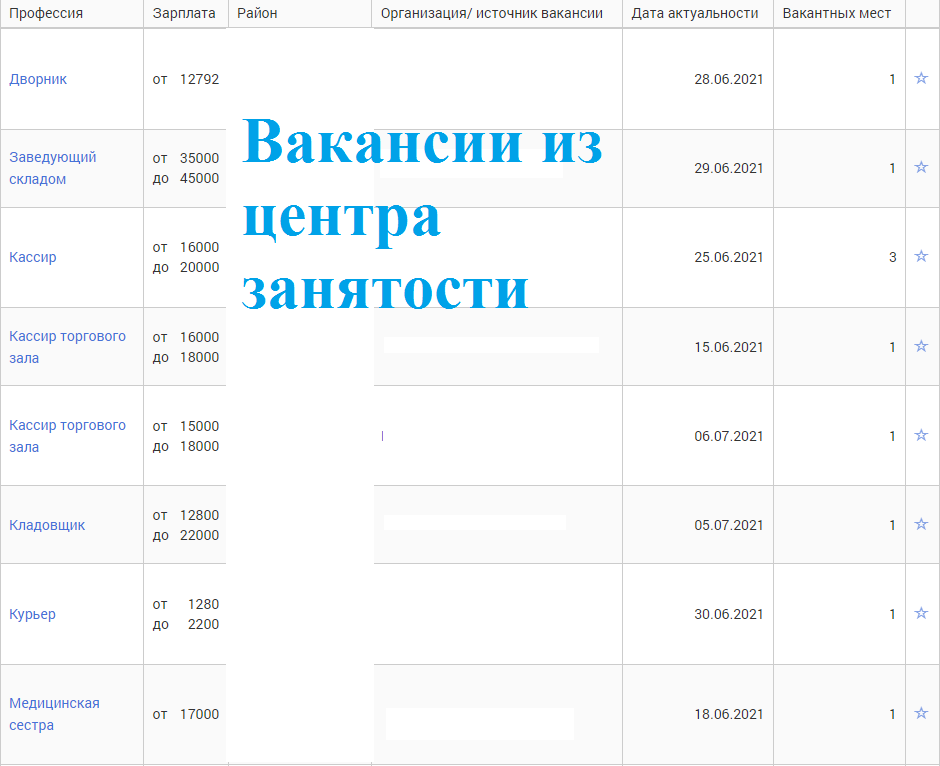Select the date cell 06.07.2021

pyautogui.click(x=728, y=436)
